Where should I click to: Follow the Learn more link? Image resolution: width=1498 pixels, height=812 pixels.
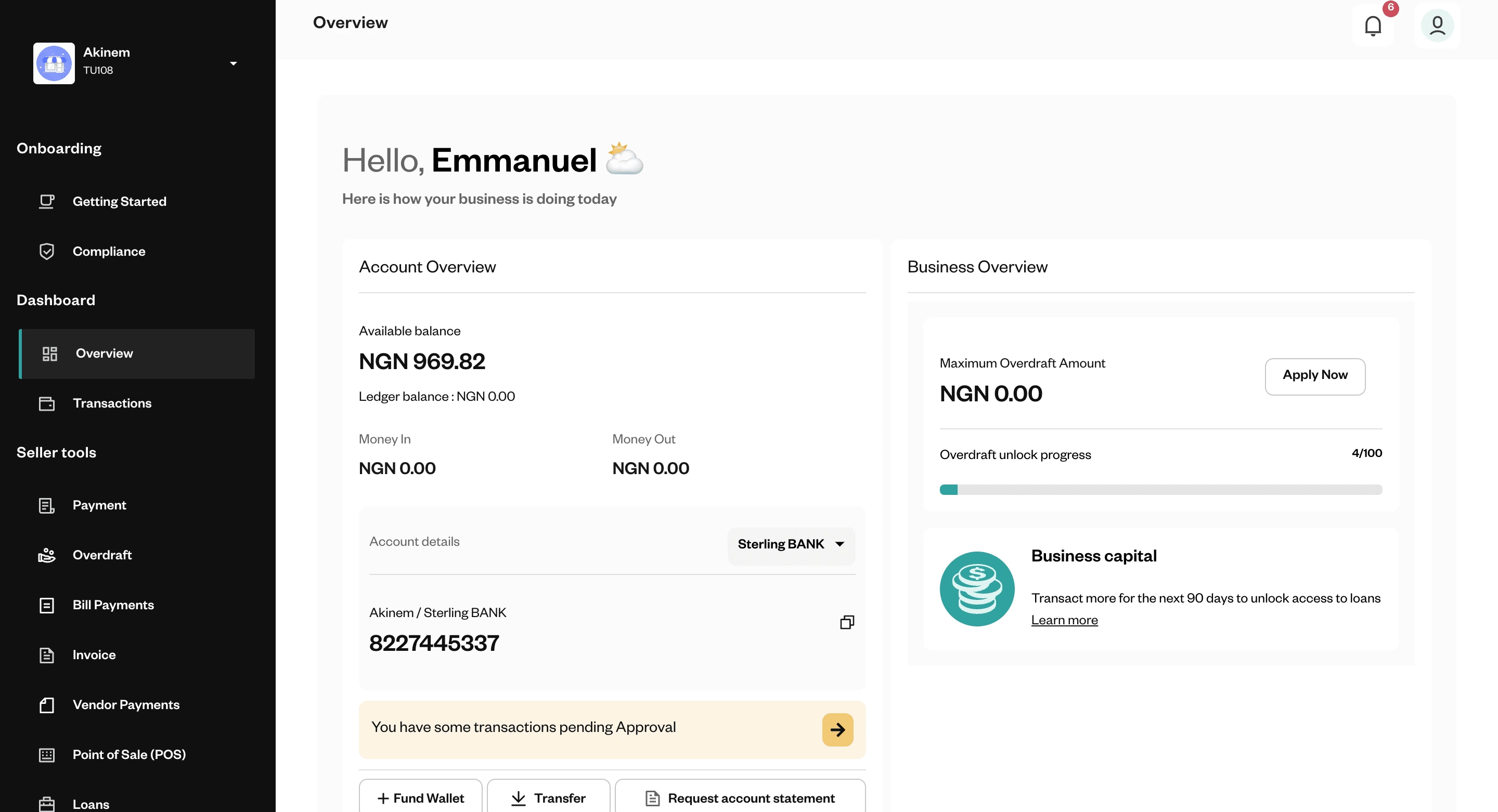[x=1064, y=621]
